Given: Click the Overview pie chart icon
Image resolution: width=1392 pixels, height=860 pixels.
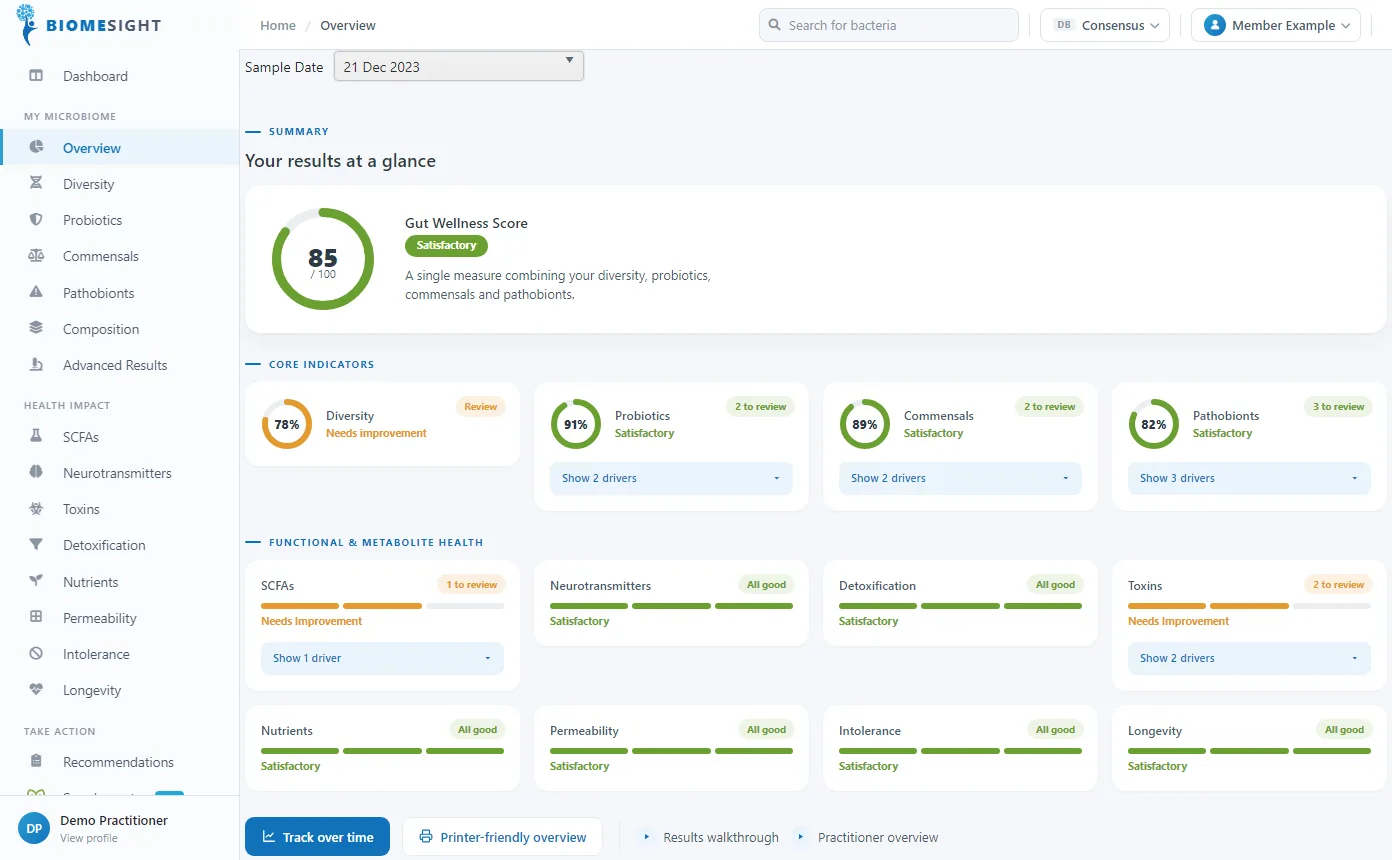Looking at the screenshot, I should [36, 148].
